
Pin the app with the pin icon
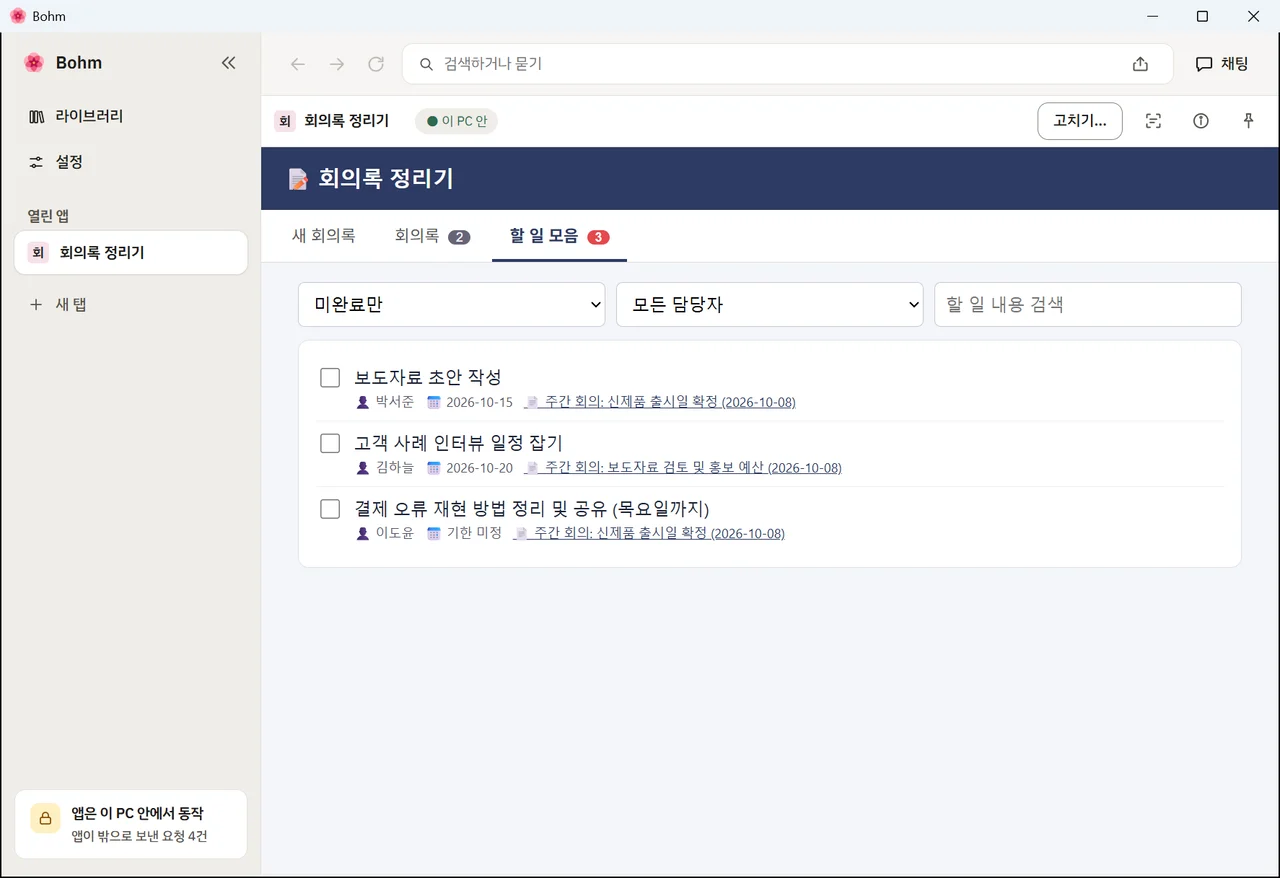[x=1248, y=121]
